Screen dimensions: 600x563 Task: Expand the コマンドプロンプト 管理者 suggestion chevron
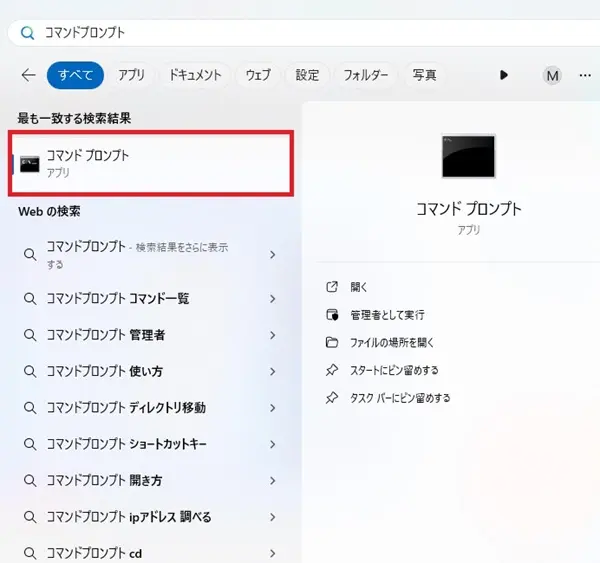(273, 335)
